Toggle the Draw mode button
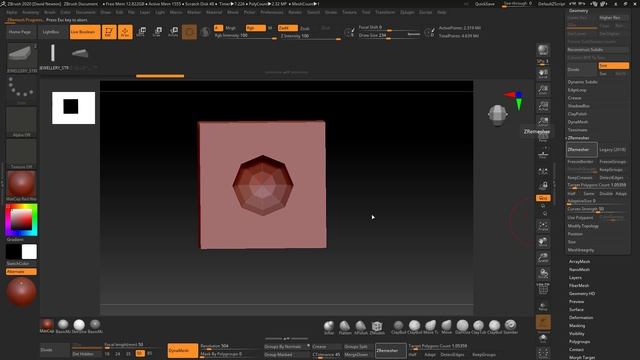Image resolution: width=640 pixels, height=360 pixels. pyautogui.click(x=125, y=32)
